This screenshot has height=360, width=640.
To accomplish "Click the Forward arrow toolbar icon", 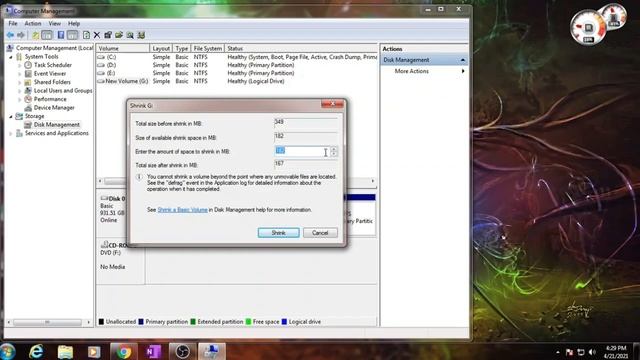I will [x=21, y=35].
